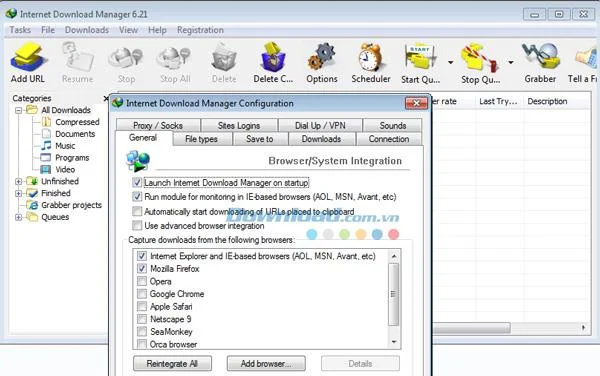
Task: Enable automatically downloading URLs placed to clipboard
Action: [x=137, y=211]
